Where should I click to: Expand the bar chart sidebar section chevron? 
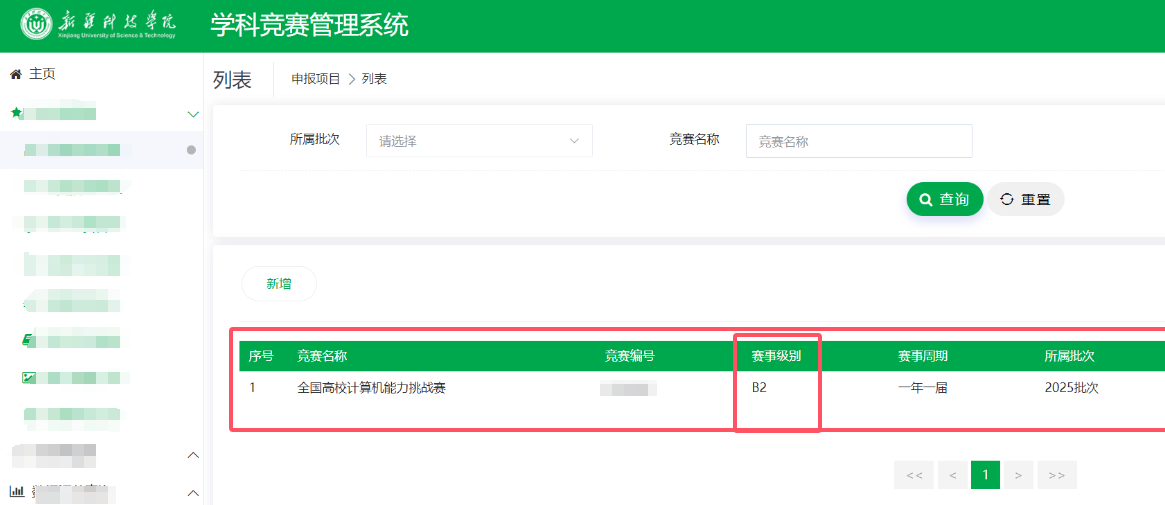[193, 492]
